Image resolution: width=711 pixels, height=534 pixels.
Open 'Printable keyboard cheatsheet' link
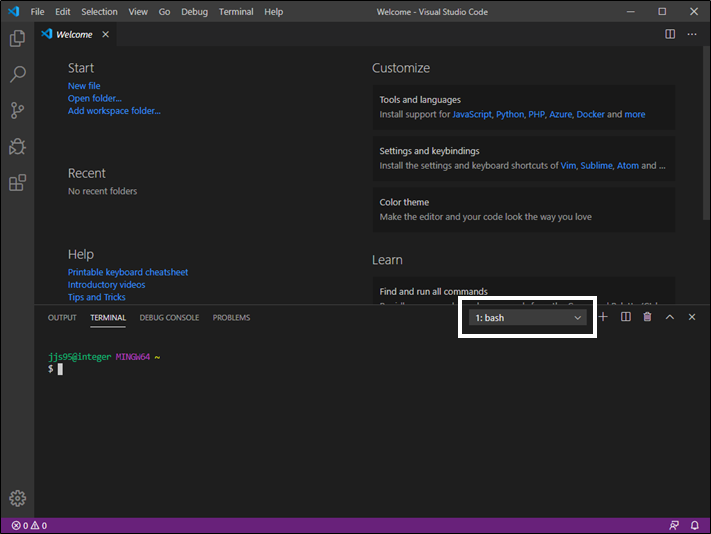pyautogui.click(x=128, y=272)
